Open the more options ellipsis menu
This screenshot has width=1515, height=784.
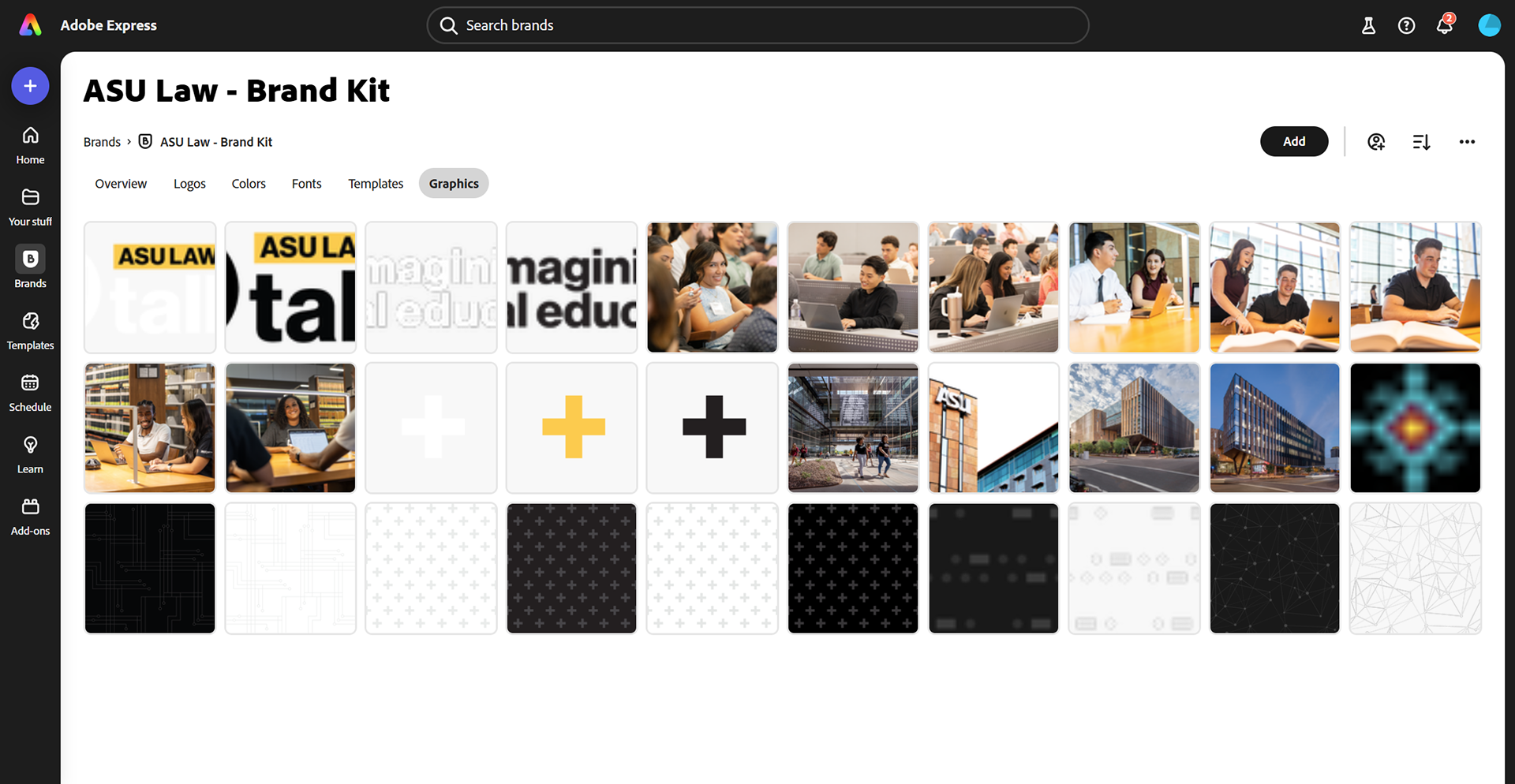[x=1467, y=142]
